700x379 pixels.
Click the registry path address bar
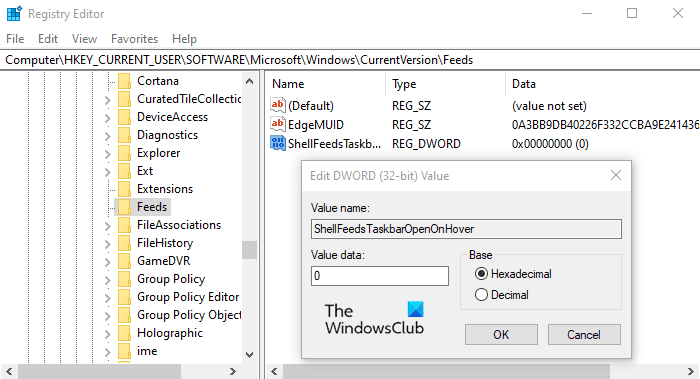pyautogui.click(x=350, y=60)
